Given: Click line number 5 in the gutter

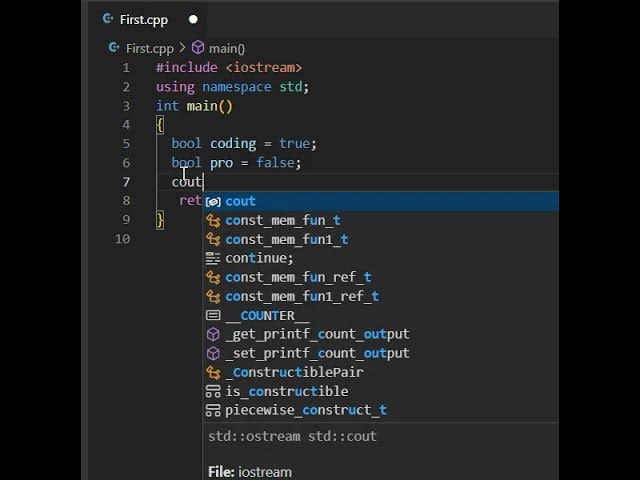Looking at the screenshot, I should pos(126,144).
